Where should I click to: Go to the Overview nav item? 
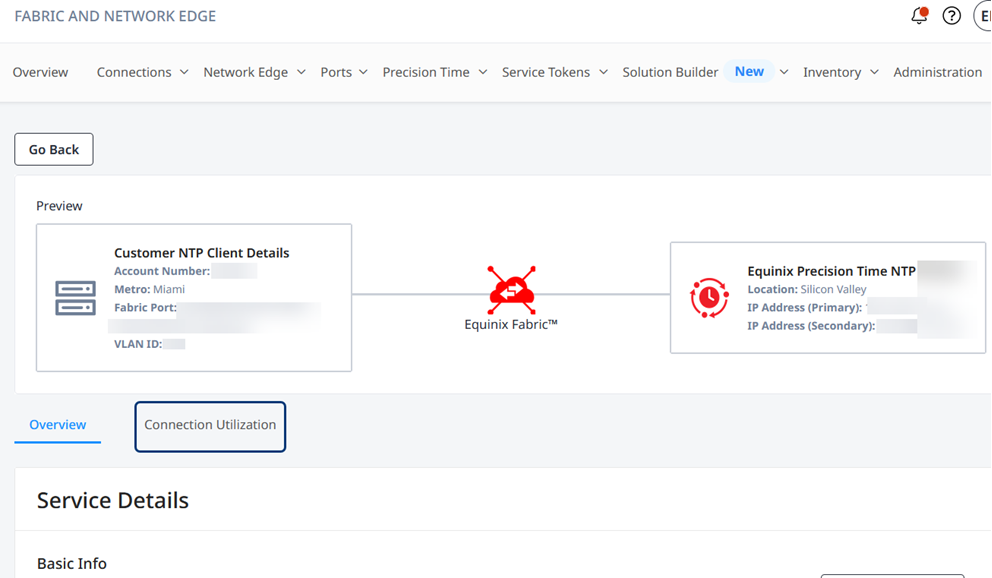click(41, 72)
